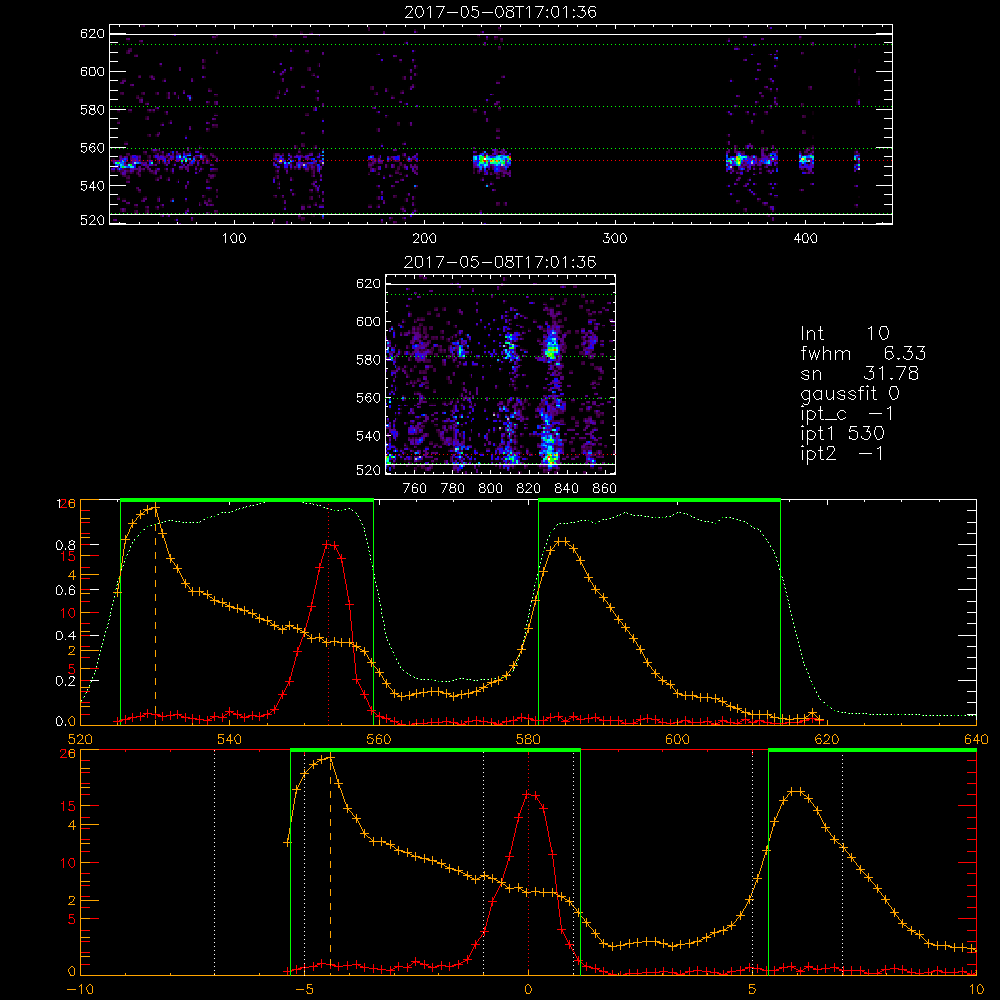Click x-axis label 840 under middle image
The image size is (1000, 1000).
567,489
